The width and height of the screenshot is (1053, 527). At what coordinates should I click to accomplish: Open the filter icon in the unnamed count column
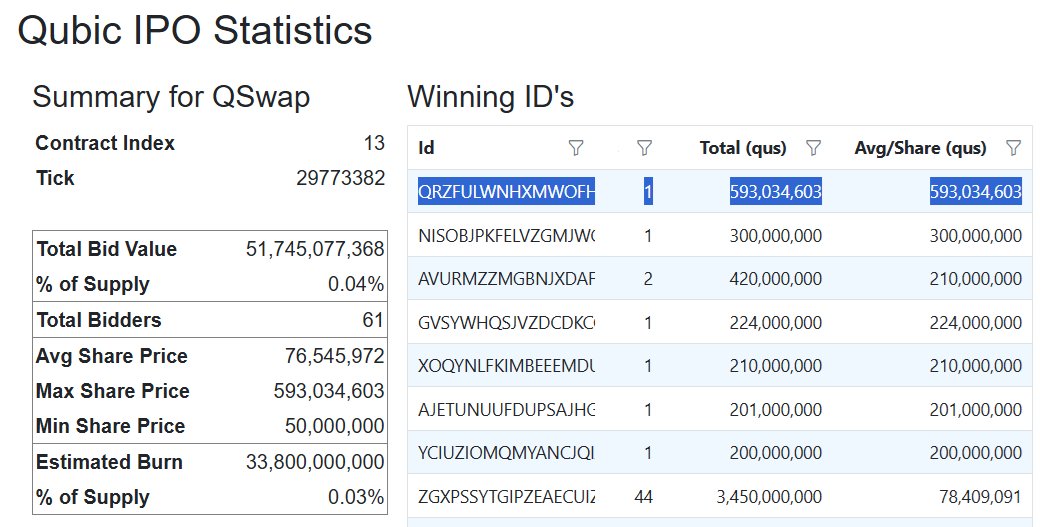(644, 148)
